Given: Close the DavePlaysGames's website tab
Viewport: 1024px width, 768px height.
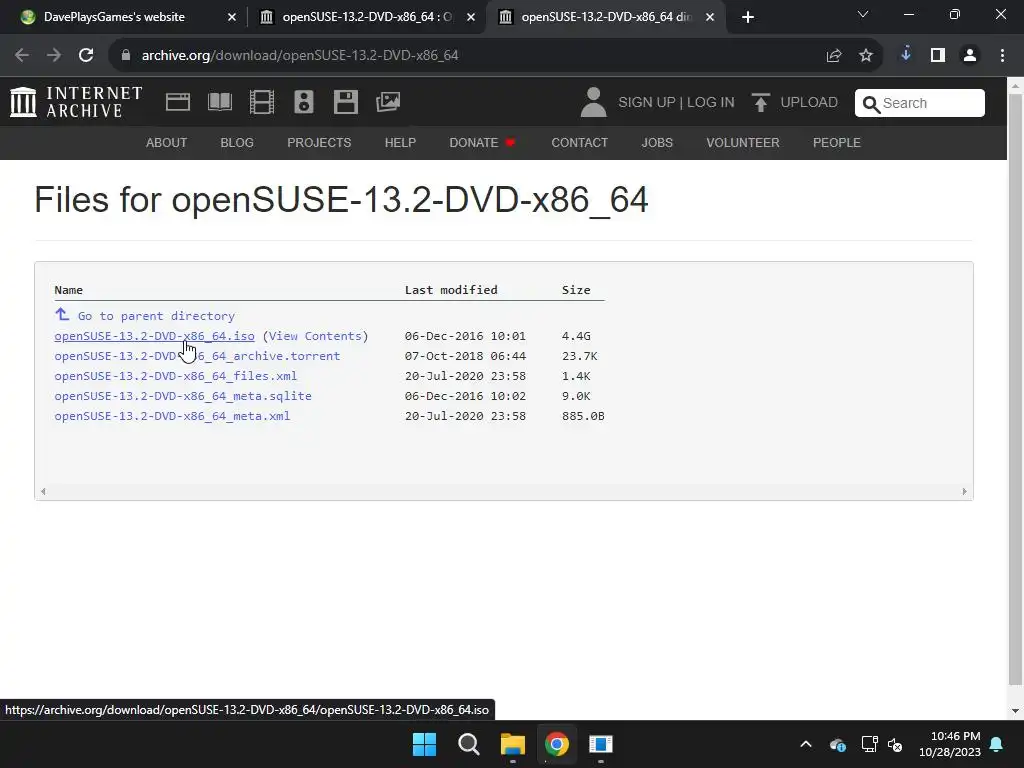Looking at the screenshot, I should pyautogui.click(x=232, y=17).
